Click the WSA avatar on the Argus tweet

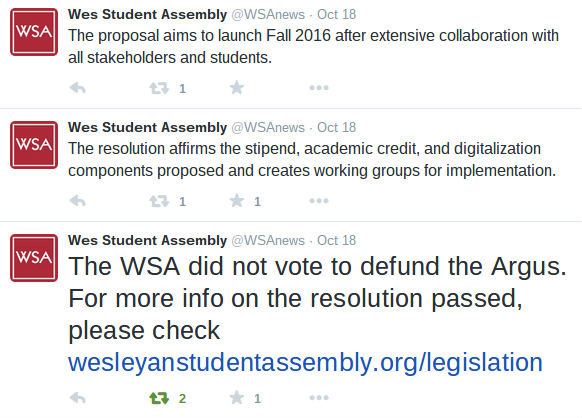coord(34,258)
